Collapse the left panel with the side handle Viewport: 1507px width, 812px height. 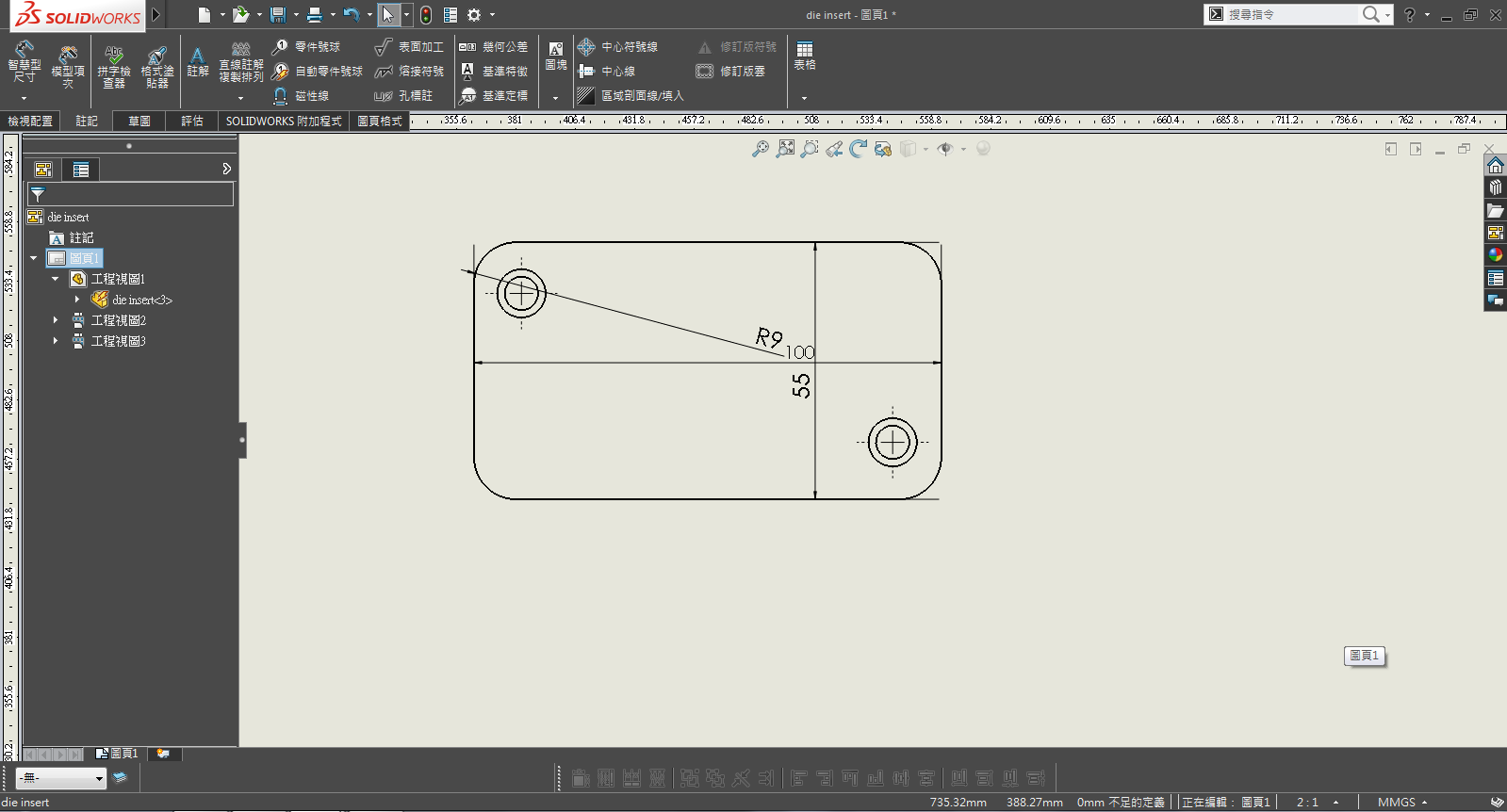[x=242, y=440]
